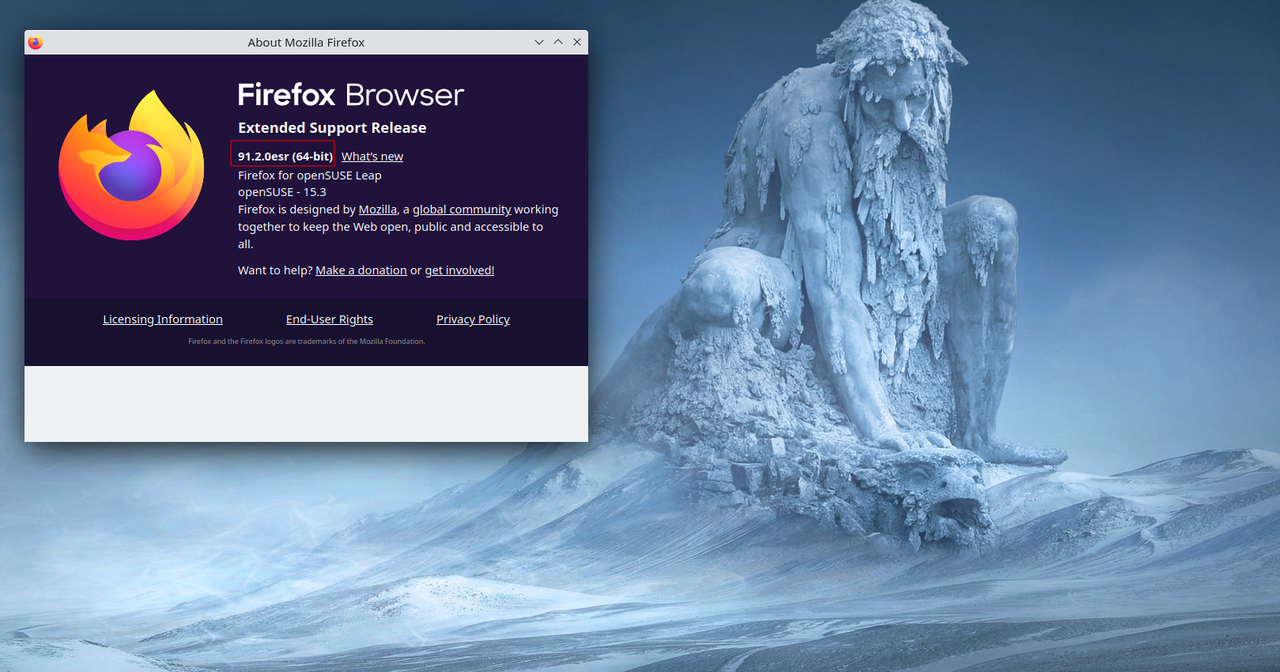View End-User Rights
The width and height of the screenshot is (1280, 672).
(x=329, y=320)
